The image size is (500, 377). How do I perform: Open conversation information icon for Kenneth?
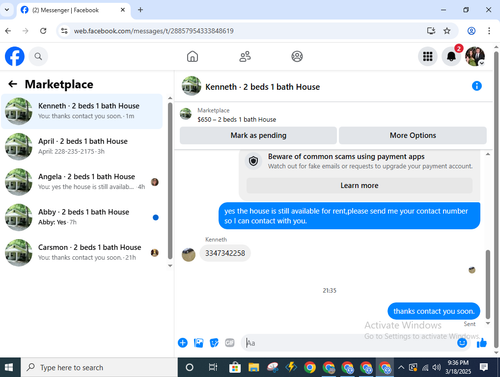pos(477,86)
